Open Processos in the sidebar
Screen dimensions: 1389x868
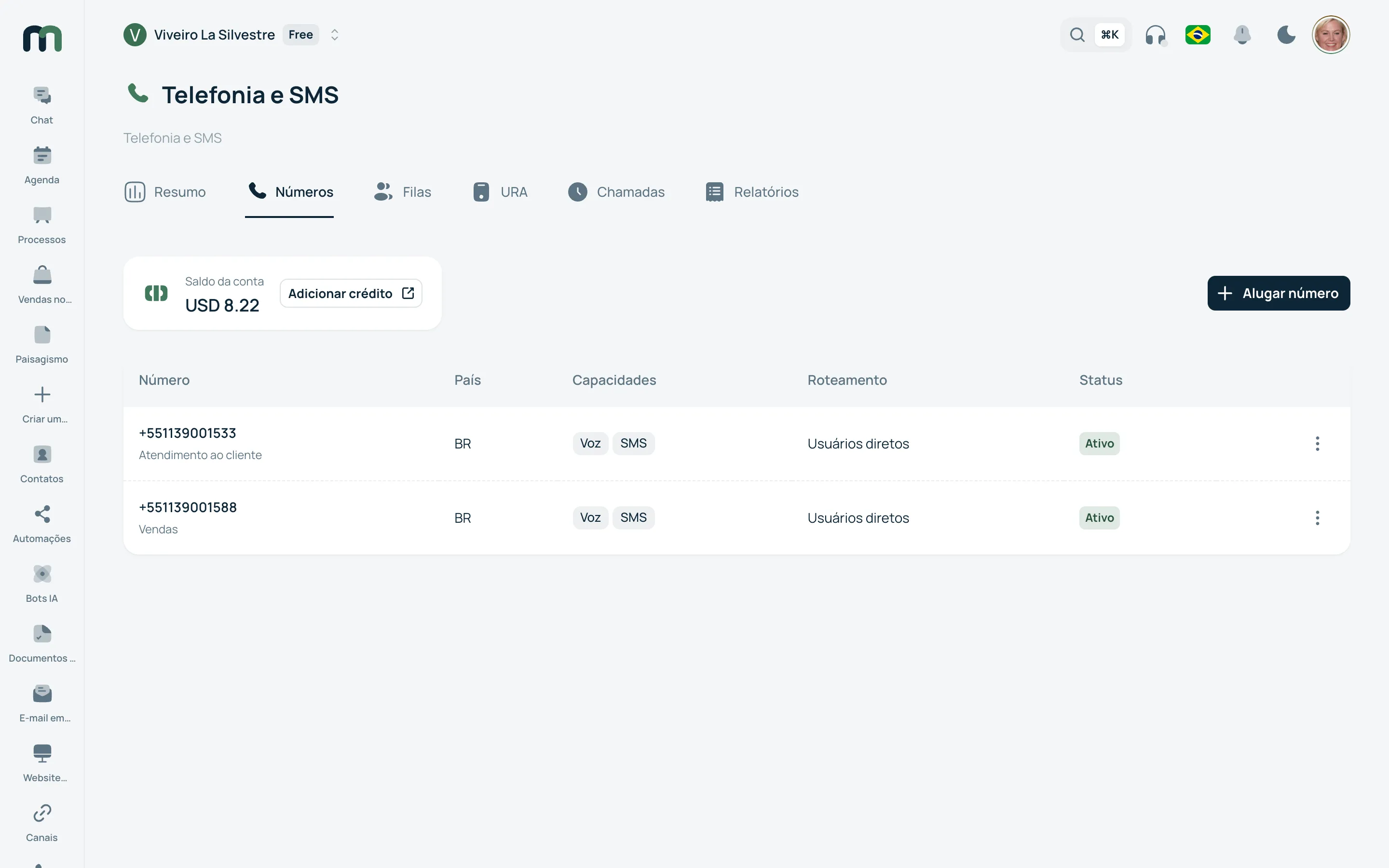click(42, 224)
